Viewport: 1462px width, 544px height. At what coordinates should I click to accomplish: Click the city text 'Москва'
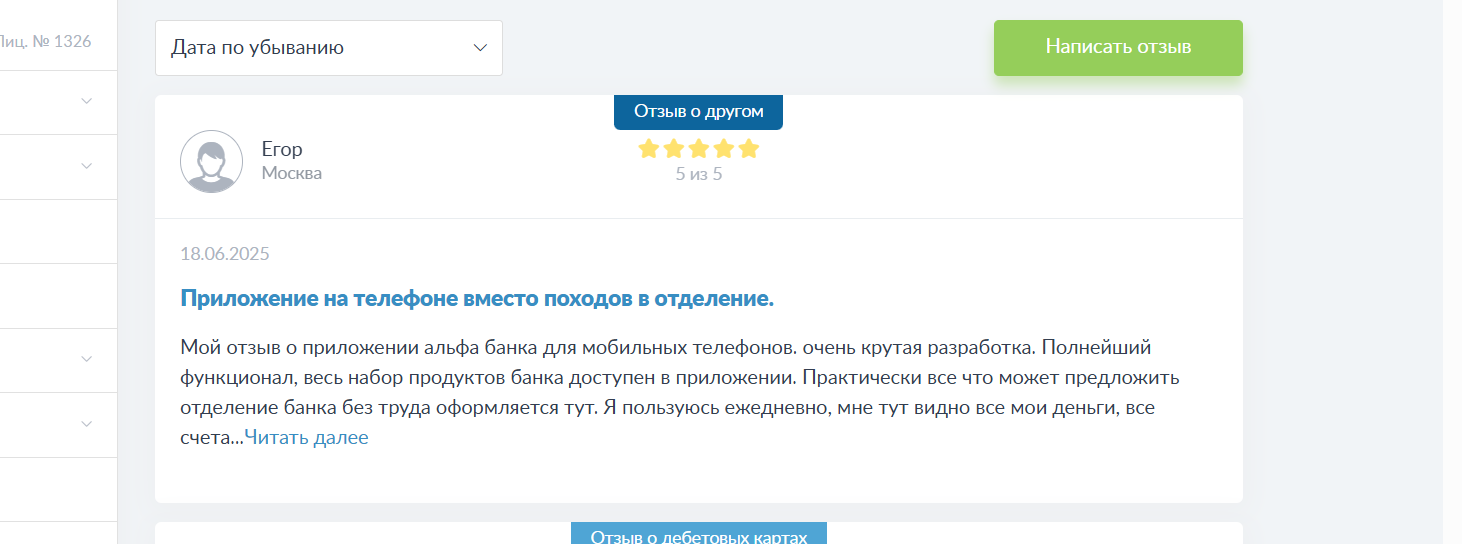click(x=292, y=173)
